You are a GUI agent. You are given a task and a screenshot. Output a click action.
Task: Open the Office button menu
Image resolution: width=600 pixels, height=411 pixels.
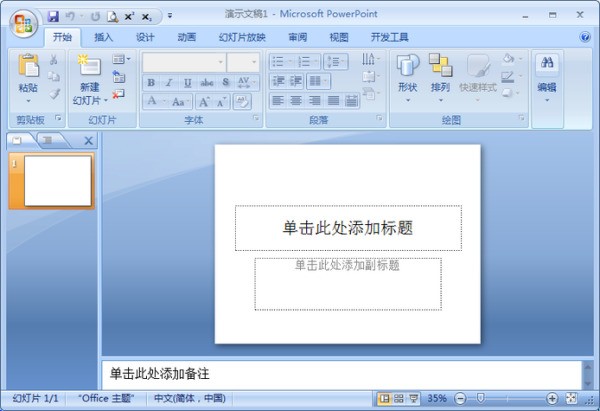pyautogui.click(x=24, y=24)
